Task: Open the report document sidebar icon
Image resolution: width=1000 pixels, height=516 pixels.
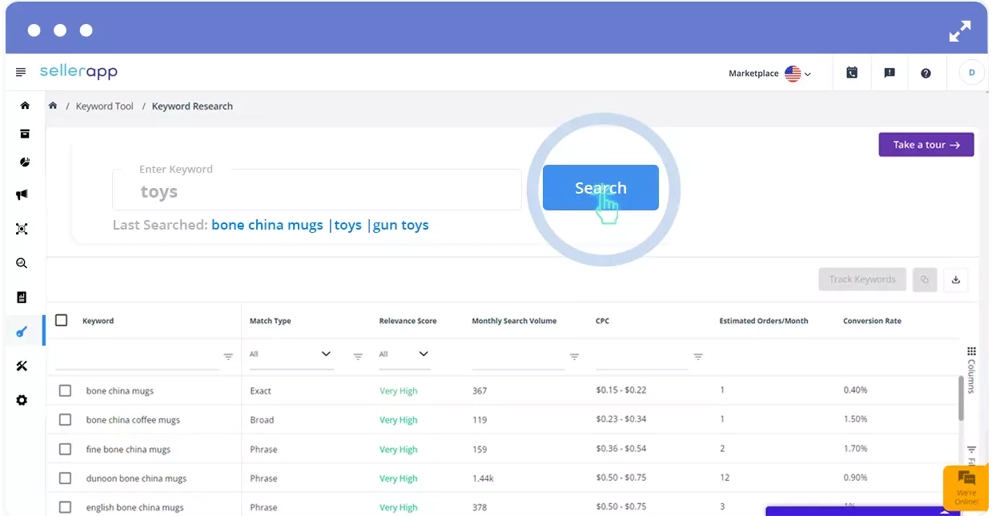Action: click(x=22, y=297)
